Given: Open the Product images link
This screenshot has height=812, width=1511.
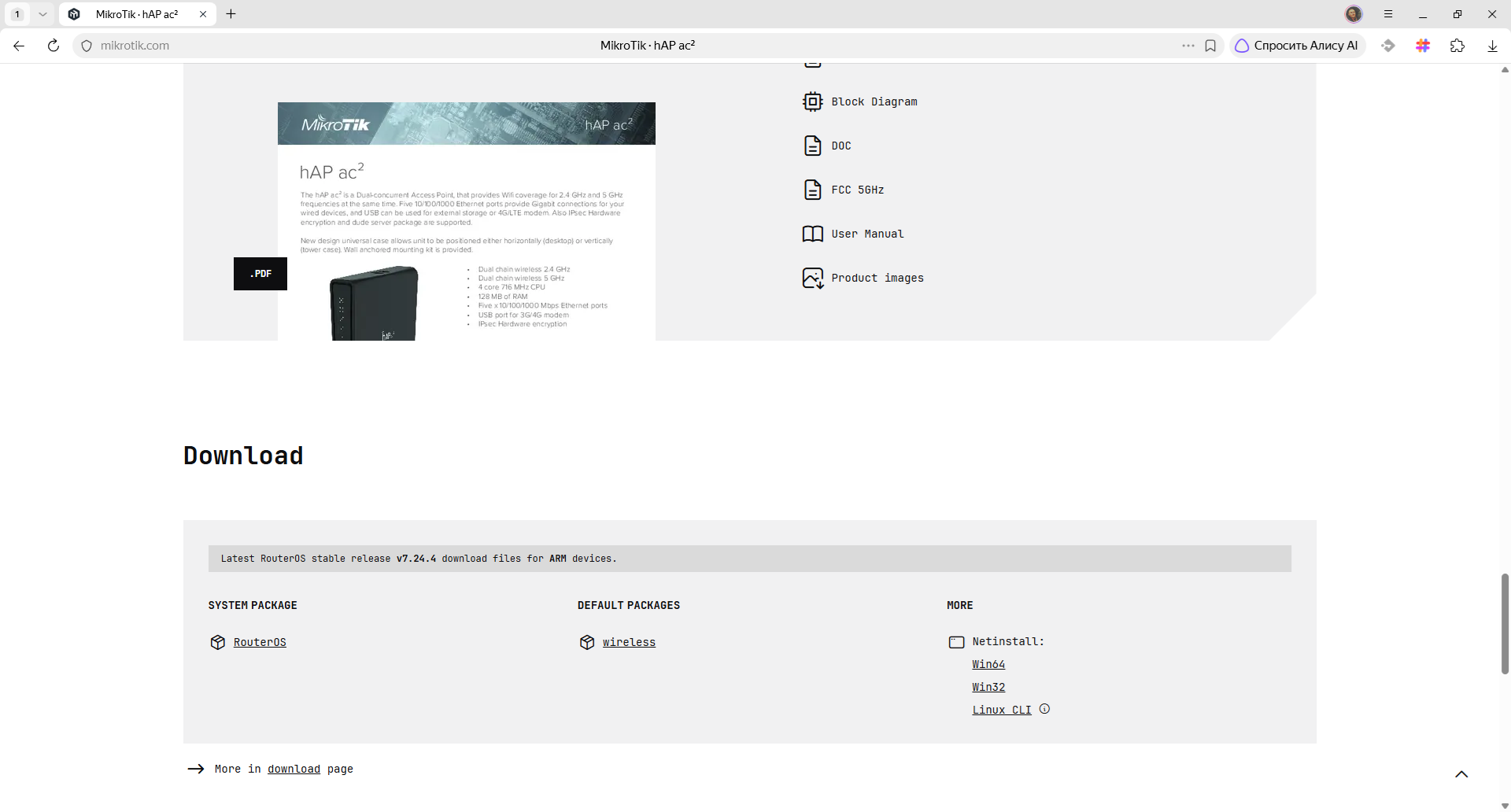Looking at the screenshot, I should coord(877,278).
